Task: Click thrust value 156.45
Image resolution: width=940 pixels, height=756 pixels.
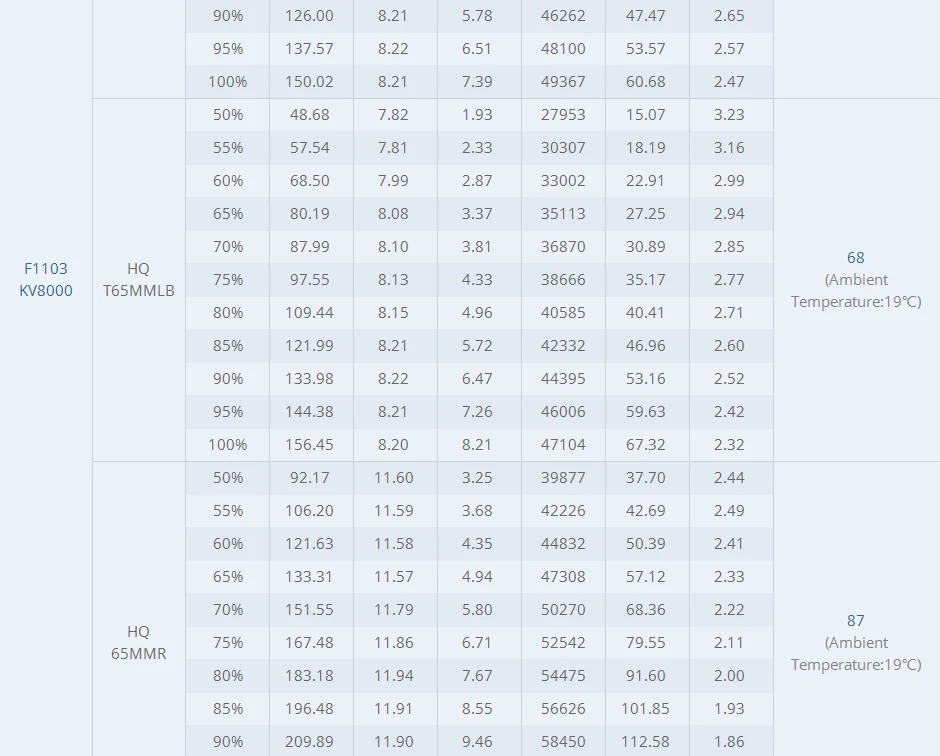Action: [309, 445]
